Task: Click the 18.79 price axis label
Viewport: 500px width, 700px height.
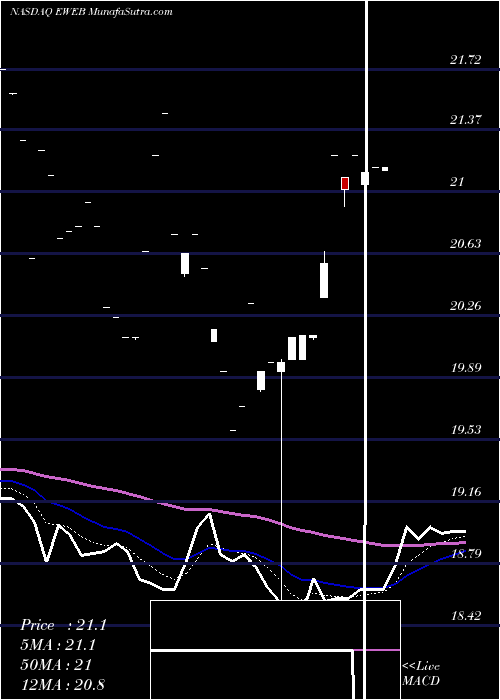Action: coord(466,554)
